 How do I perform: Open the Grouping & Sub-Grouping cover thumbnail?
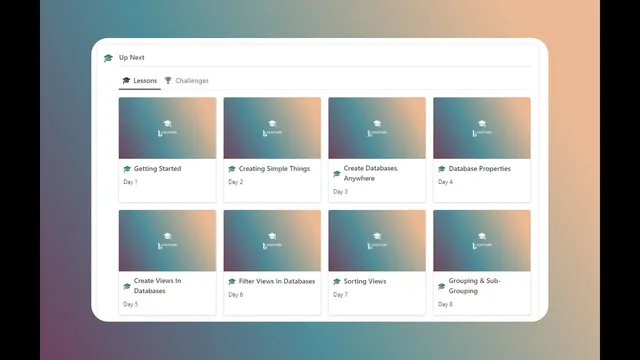(x=482, y=240)
